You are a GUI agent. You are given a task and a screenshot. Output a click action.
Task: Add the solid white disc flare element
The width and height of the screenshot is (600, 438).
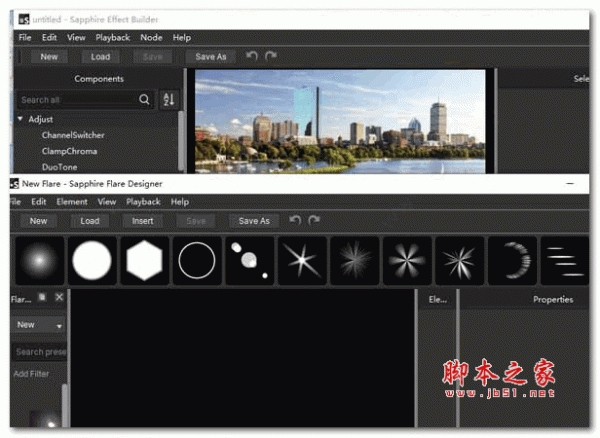point(92,261)
